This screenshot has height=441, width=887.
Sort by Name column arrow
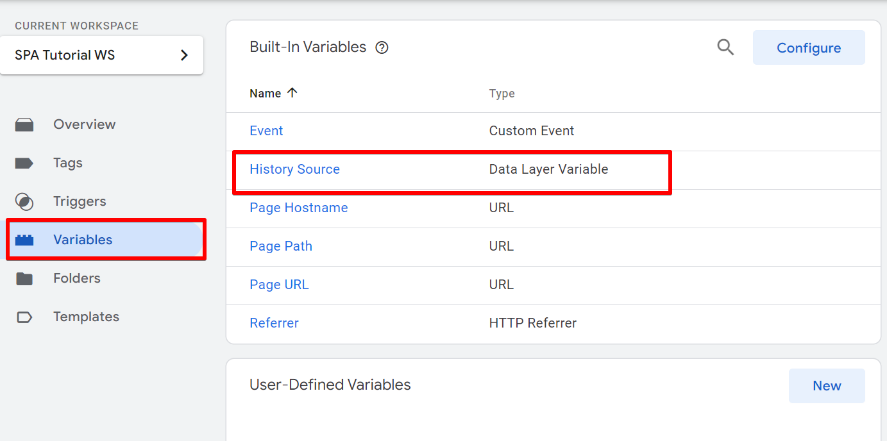(x=292, y=93)
